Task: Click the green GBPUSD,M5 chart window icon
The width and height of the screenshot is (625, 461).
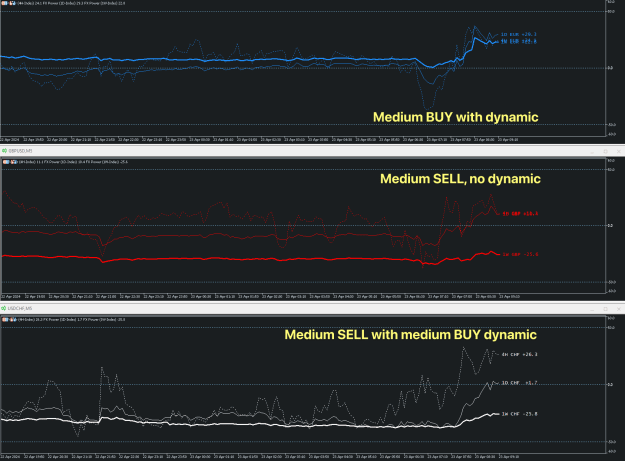Action: tap(4, 151)
